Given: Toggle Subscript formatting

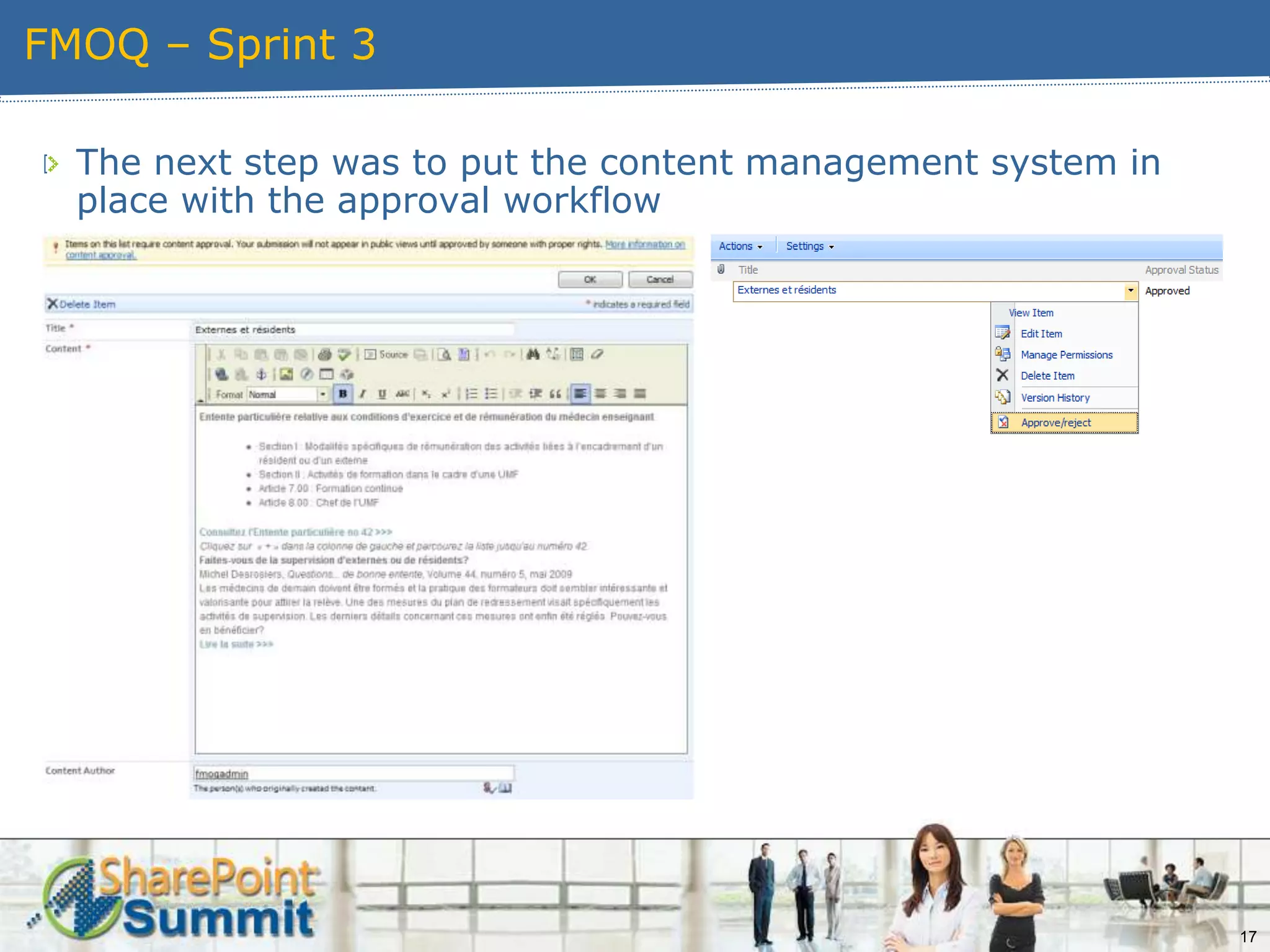Looking at the screenshot, I should coord(426,394).
